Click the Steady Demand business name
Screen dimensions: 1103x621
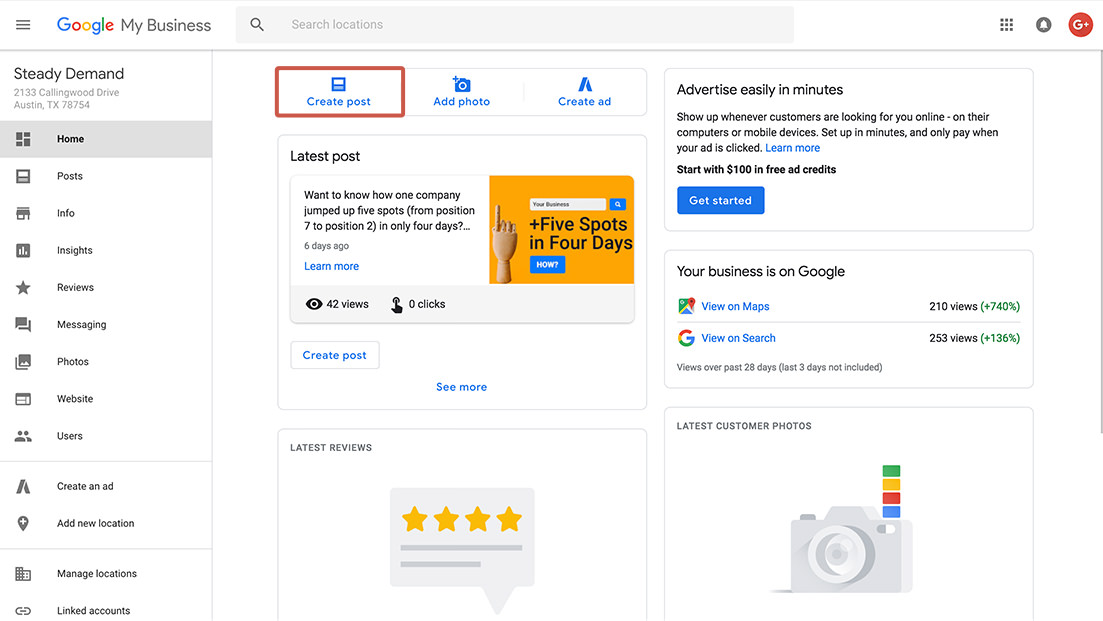[x=69, y=74]
